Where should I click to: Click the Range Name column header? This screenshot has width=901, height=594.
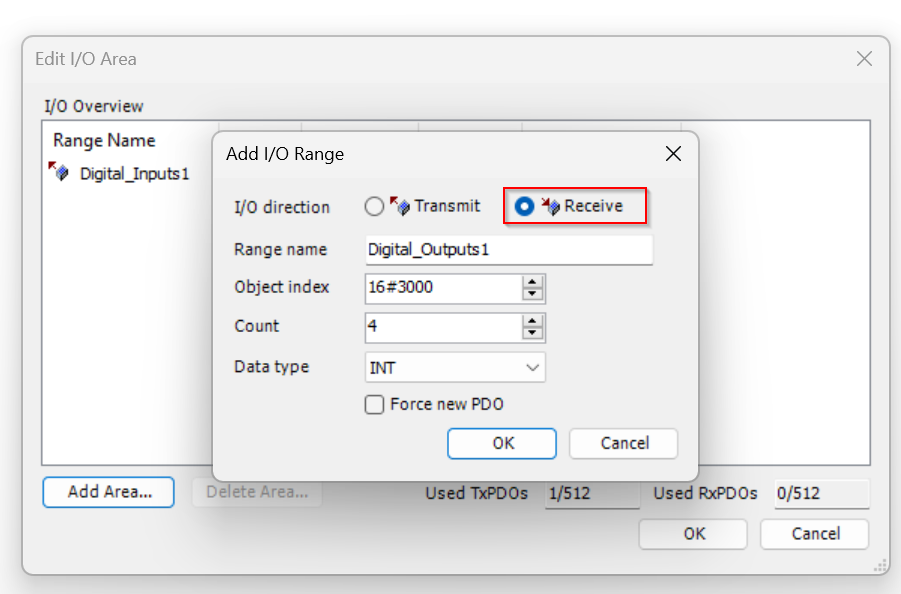tap(104, 140)
